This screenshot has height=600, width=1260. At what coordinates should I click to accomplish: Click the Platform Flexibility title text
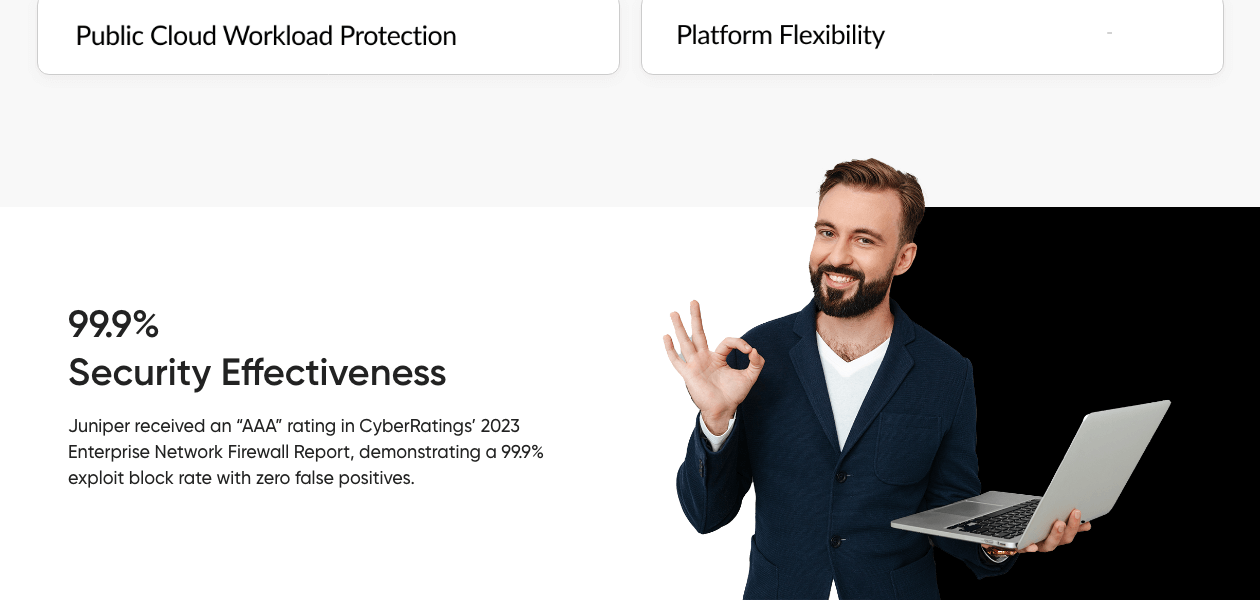(780, 35)
